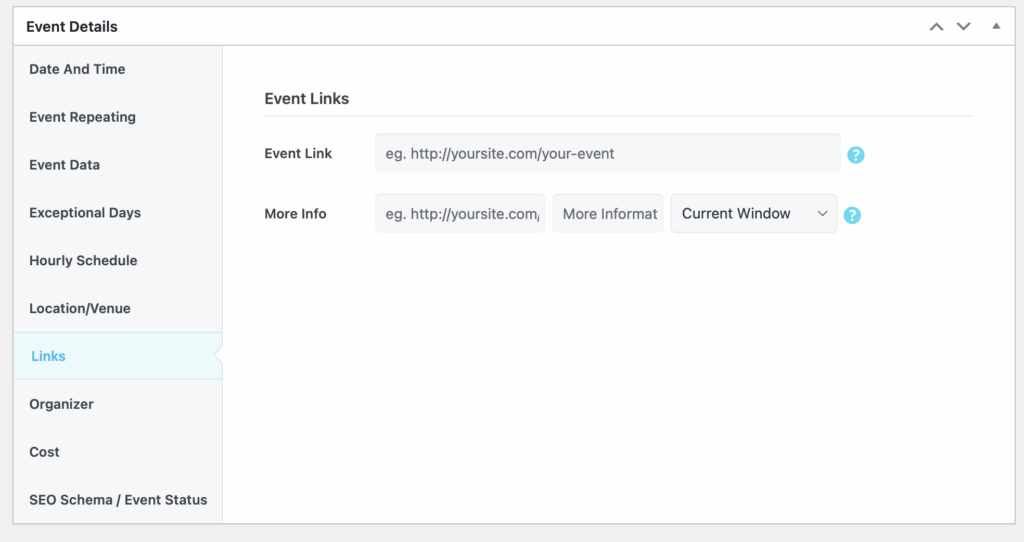
Task: Click the Event Details panel title
Action: 72,27
